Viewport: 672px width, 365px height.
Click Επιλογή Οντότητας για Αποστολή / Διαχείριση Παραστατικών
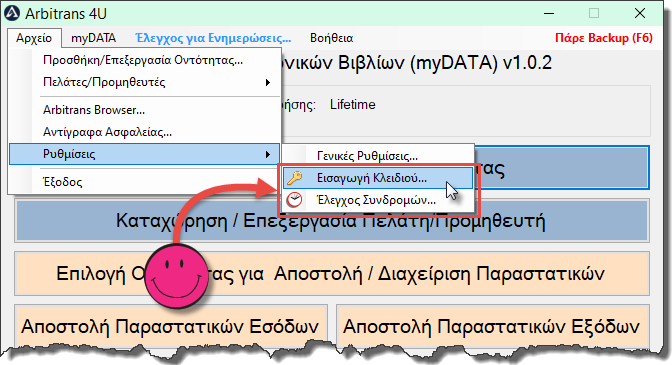(332, 273)
